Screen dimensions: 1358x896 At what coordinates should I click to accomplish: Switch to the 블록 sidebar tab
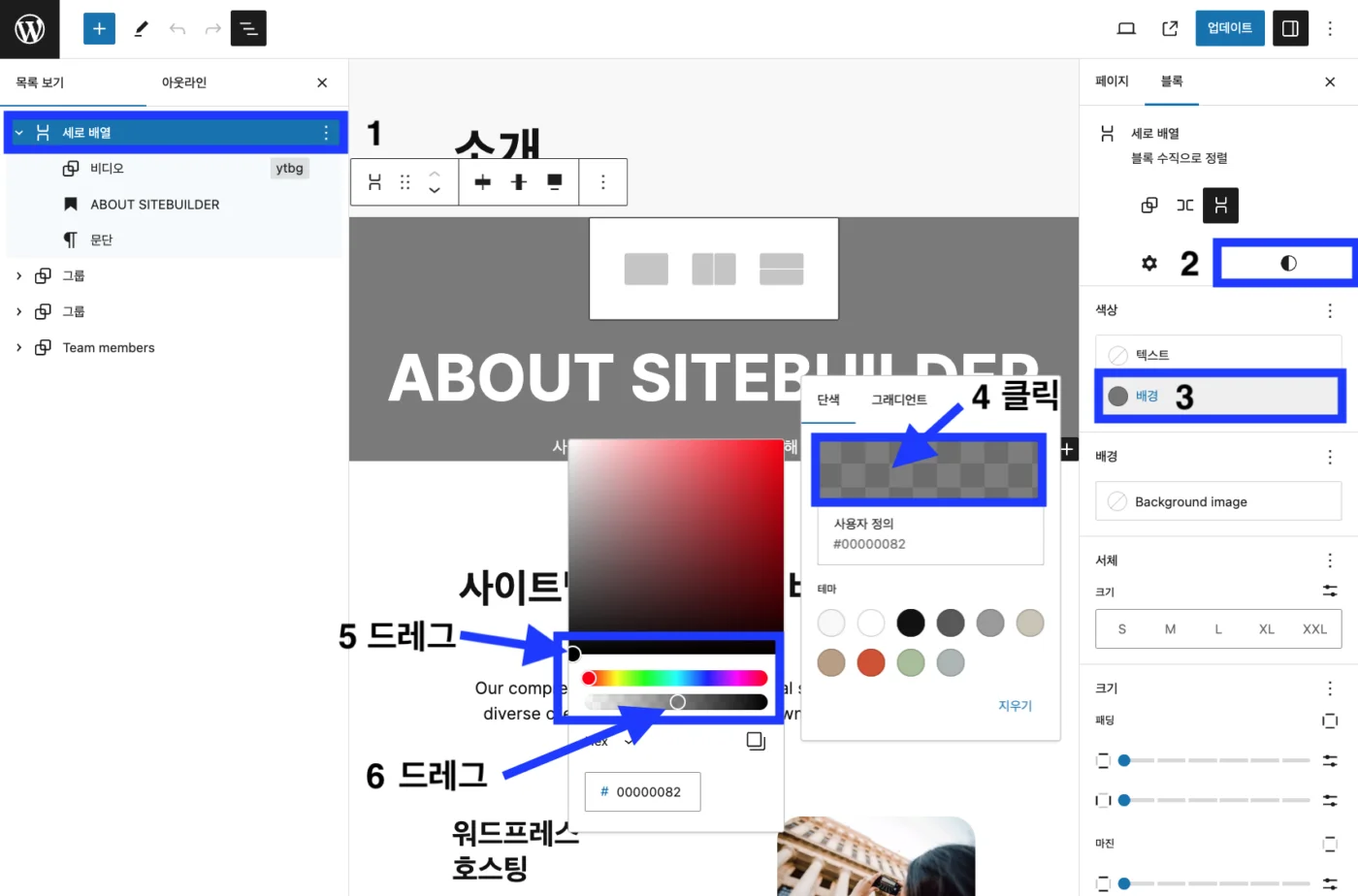coord(1172,81)
